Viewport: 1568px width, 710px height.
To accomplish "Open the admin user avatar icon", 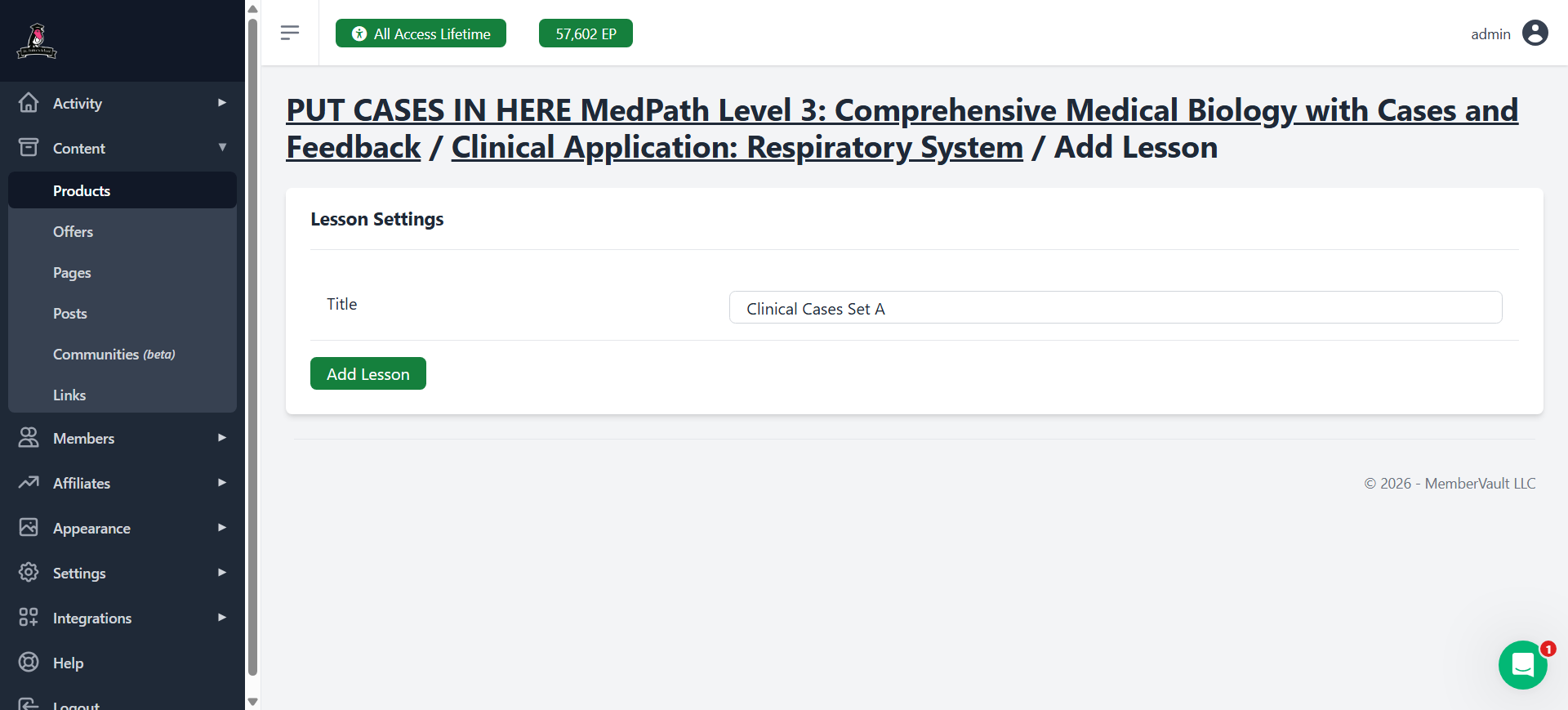I will pos(1535,33).
